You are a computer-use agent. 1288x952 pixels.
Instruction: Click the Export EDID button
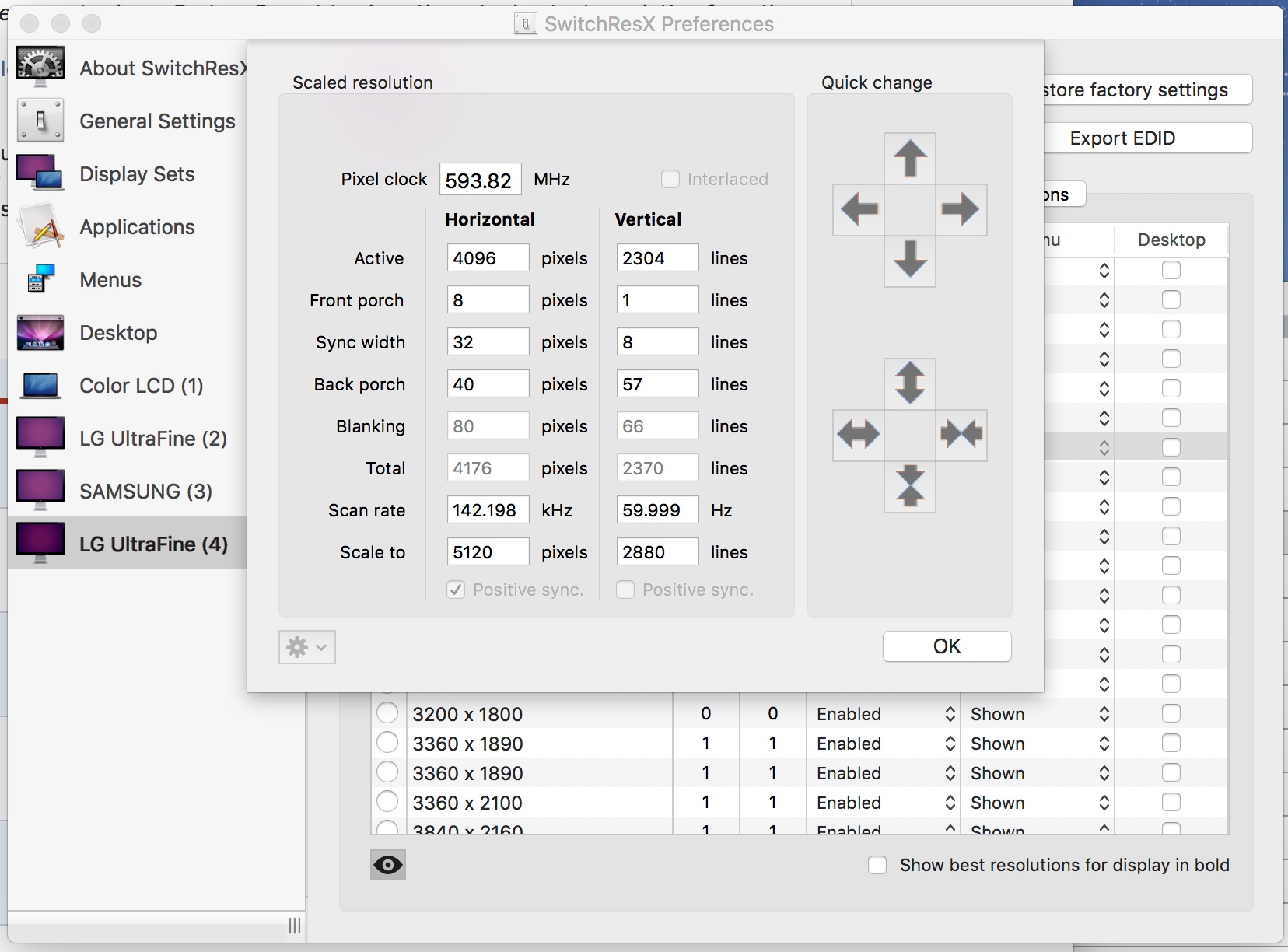(1147, 138)
